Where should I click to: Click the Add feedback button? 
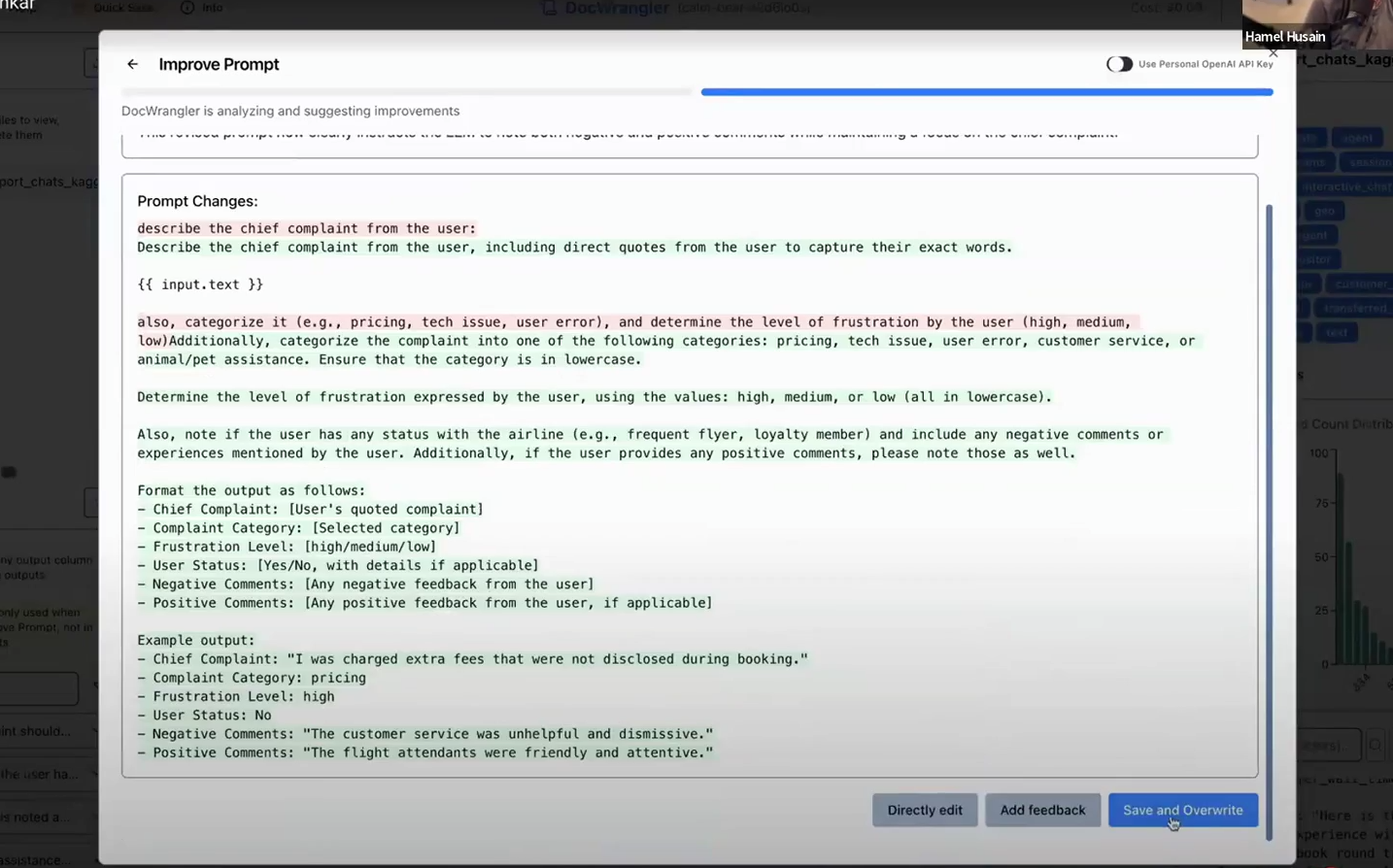[1042, 810]
